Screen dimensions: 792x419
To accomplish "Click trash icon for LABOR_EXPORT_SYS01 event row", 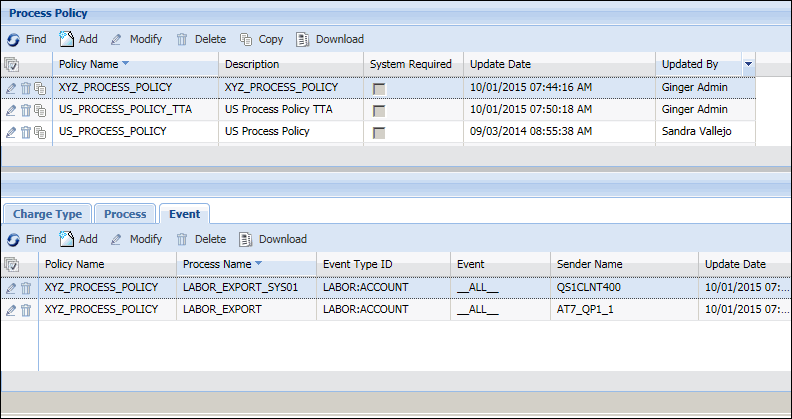I will (x=26, y=288).
